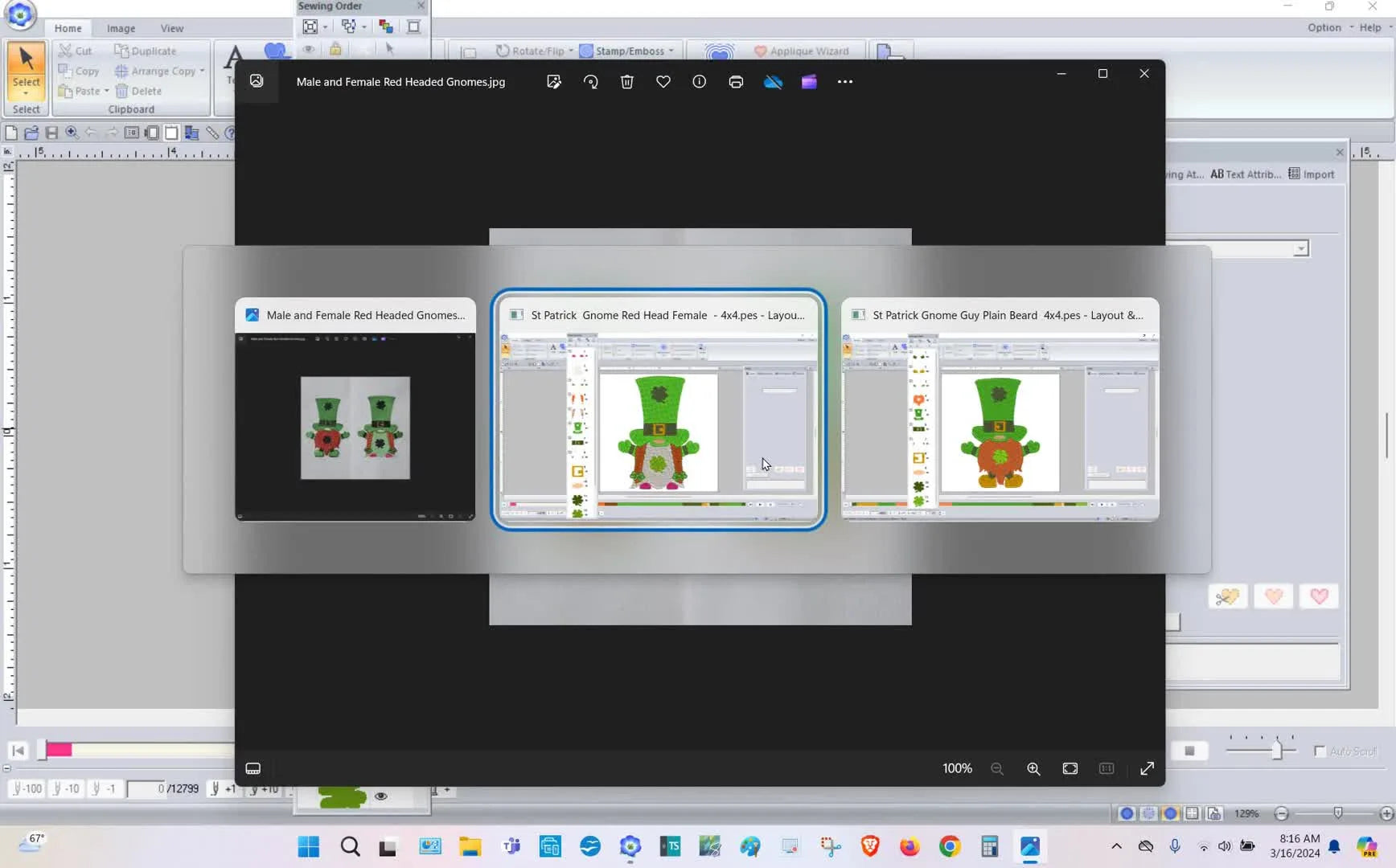Expand the Arrange Copy dropdown

pyautogui.click(x=202, y=71)
